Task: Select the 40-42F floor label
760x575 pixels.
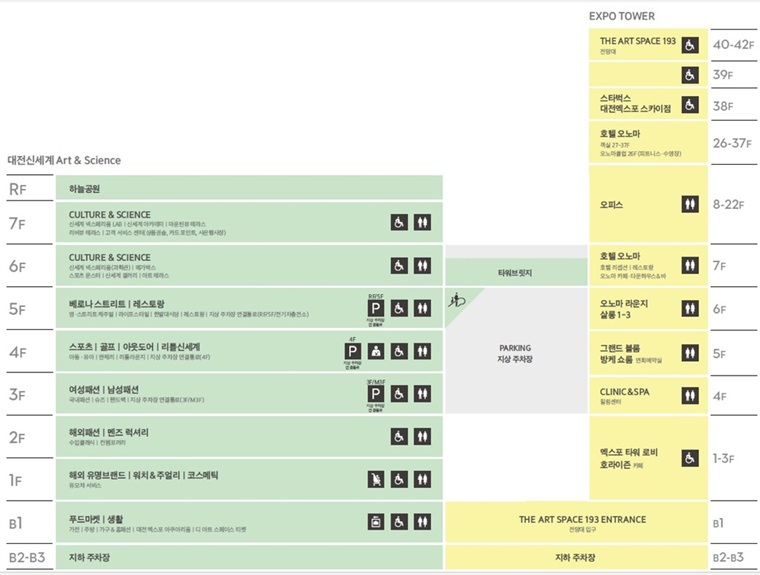Action: tap(733, 45)
